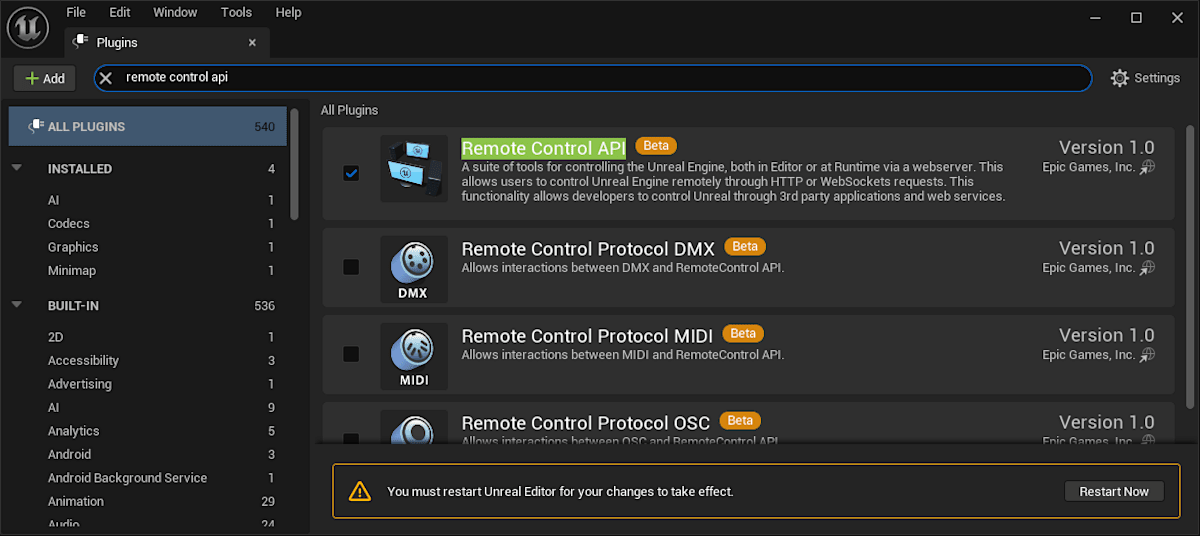This screenshot has height=536, width=1200.
Task: Collapse the INSTALLED category
Action: (17, 168)
